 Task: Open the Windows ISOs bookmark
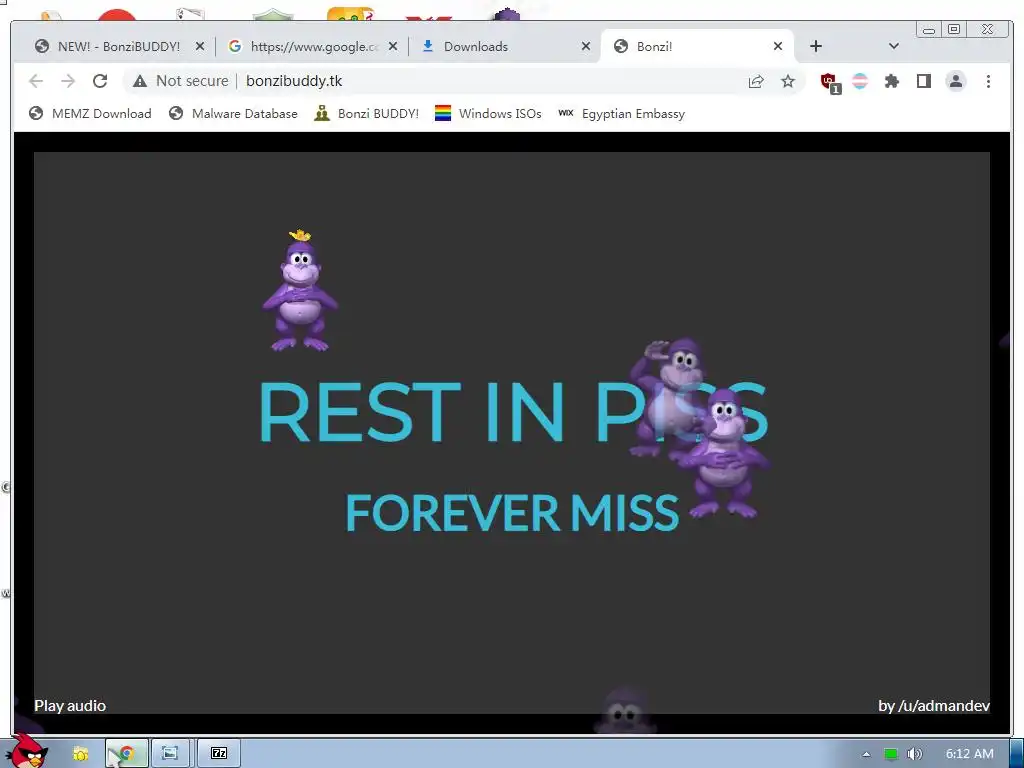click(x=488, y=114)
